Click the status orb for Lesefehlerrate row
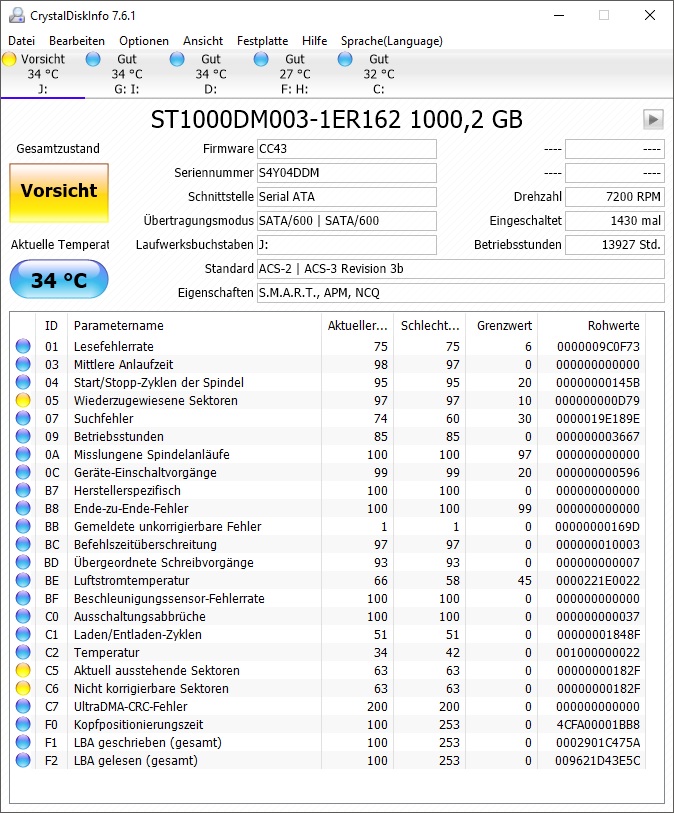Image resolution: width=674 pixels, height=813 pixels. tap(23, 346)
